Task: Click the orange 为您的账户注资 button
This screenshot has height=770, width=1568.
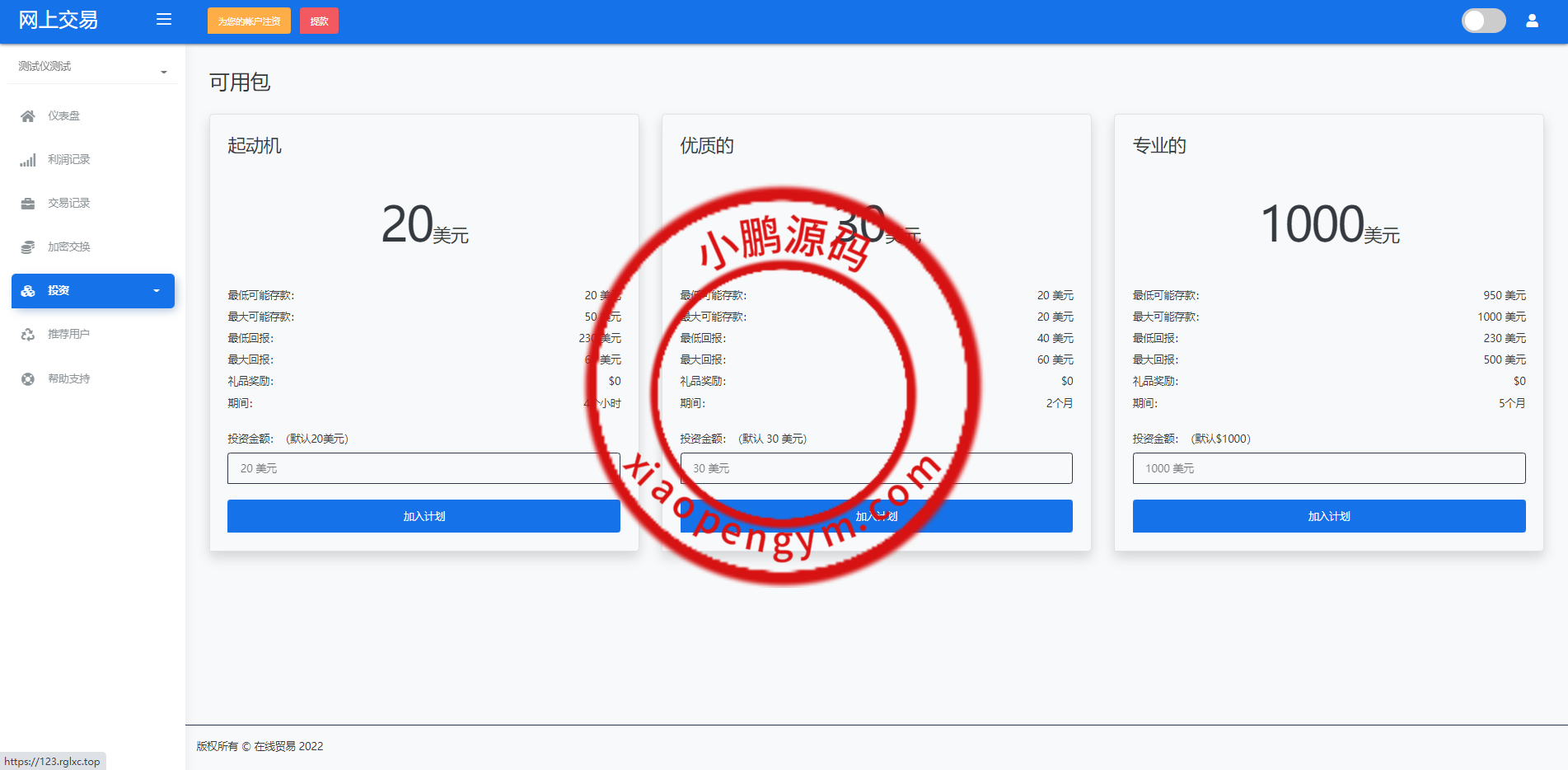Action: (249, 21)
